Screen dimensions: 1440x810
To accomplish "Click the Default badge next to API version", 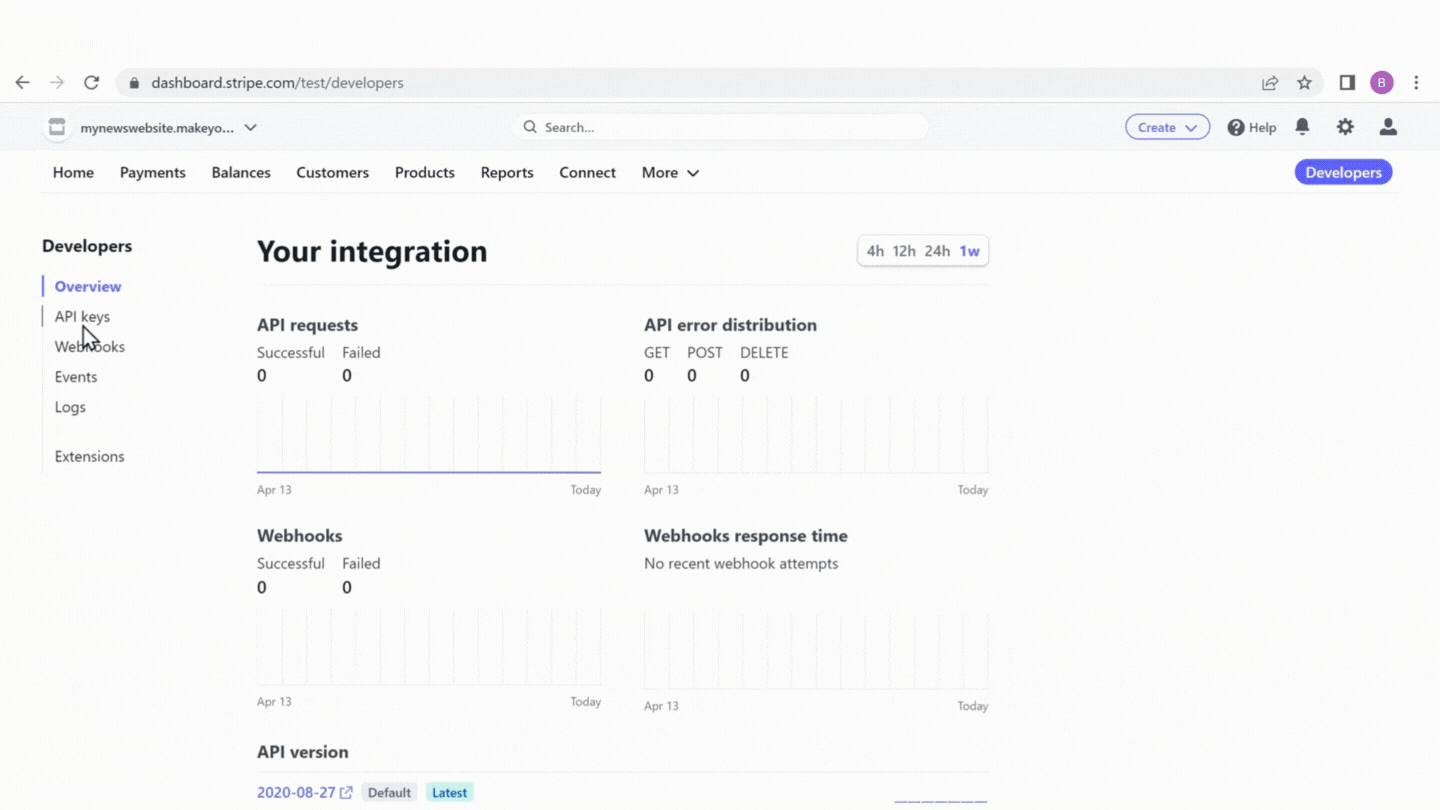I will coord(389,793).
